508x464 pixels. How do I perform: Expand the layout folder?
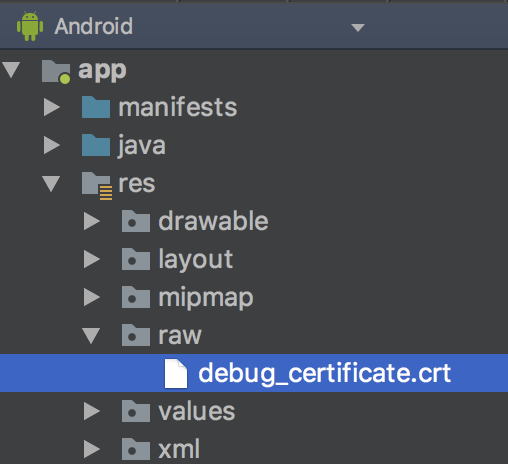[x=92, y=259]
